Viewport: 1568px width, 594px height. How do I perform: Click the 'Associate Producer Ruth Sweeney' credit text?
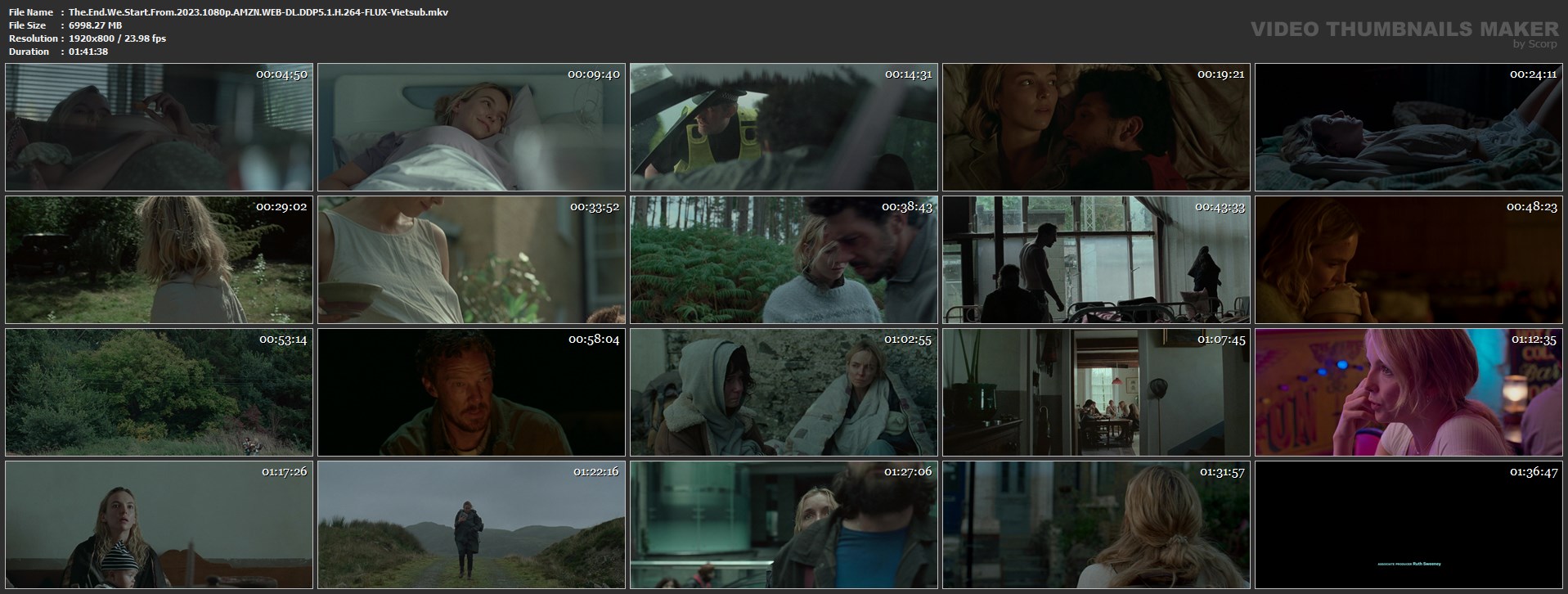[x=1409, y=564]
